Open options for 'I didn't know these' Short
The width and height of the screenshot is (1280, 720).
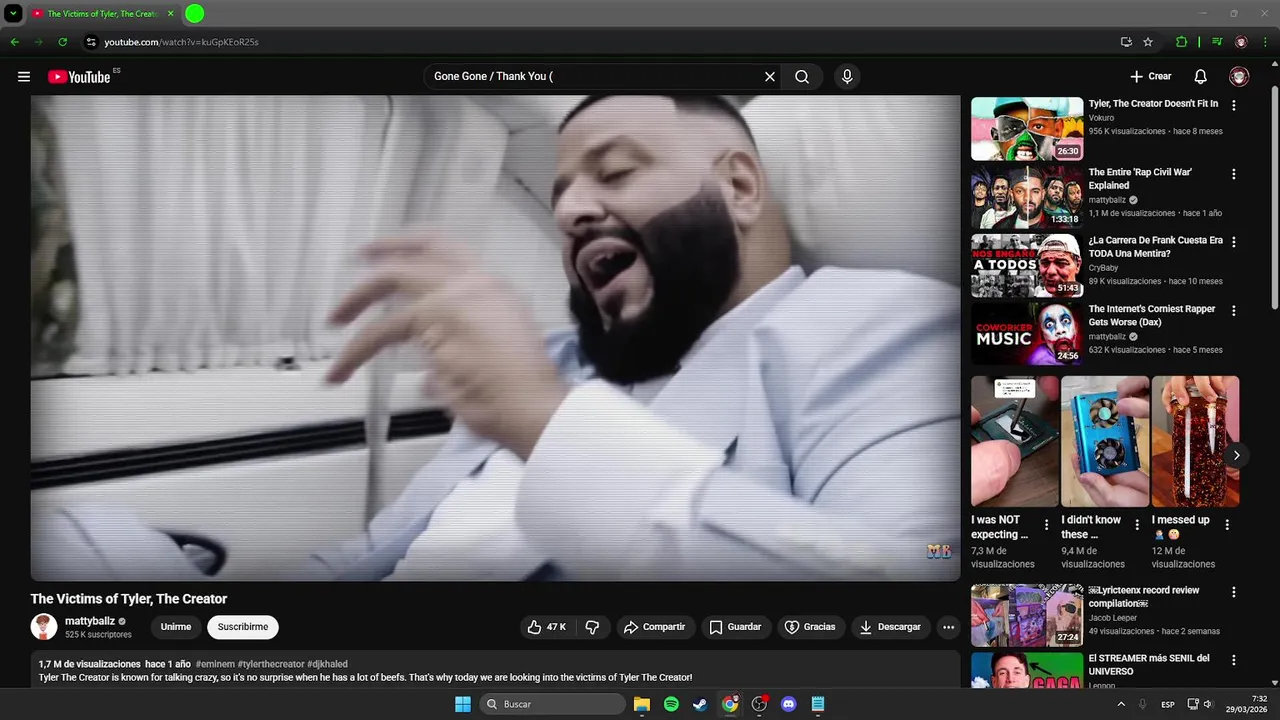pos(1137,524)
